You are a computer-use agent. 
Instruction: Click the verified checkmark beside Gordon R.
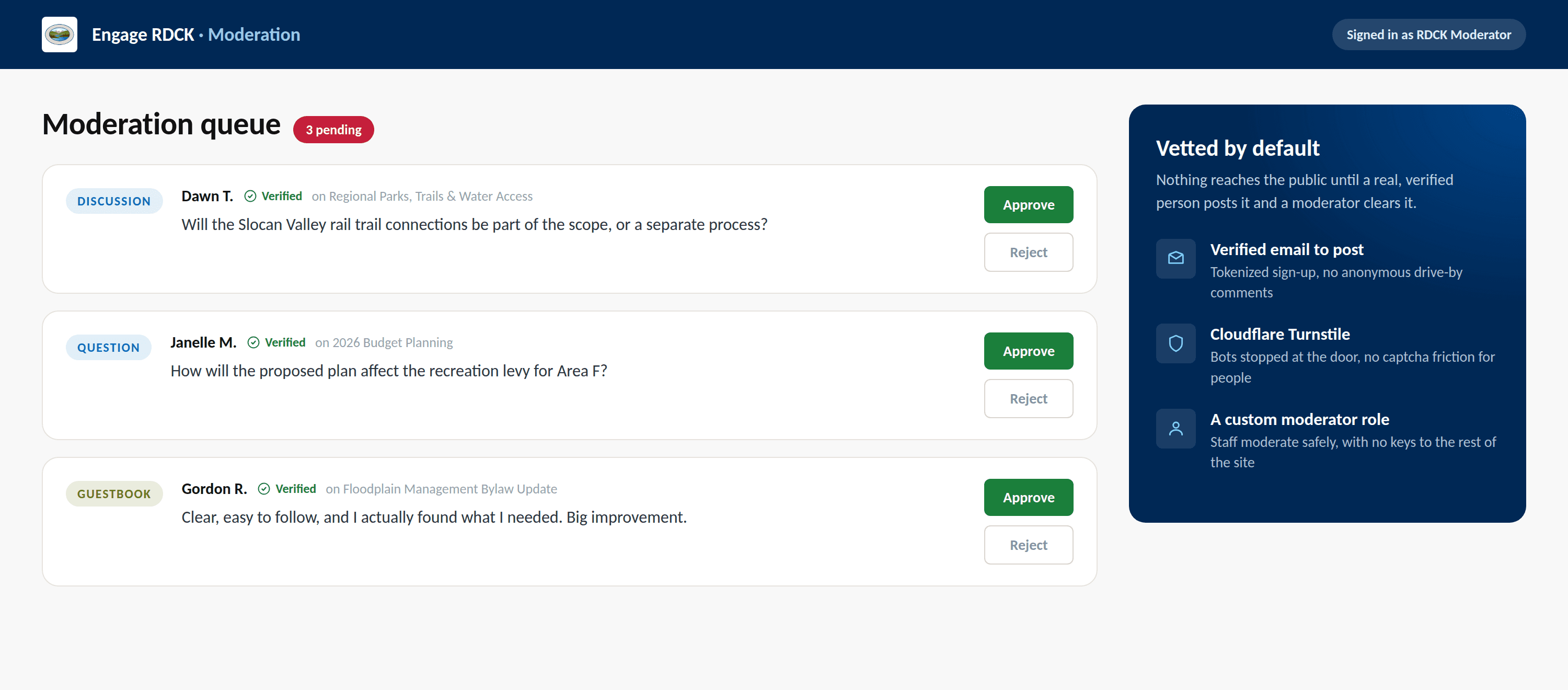point(263,489)
